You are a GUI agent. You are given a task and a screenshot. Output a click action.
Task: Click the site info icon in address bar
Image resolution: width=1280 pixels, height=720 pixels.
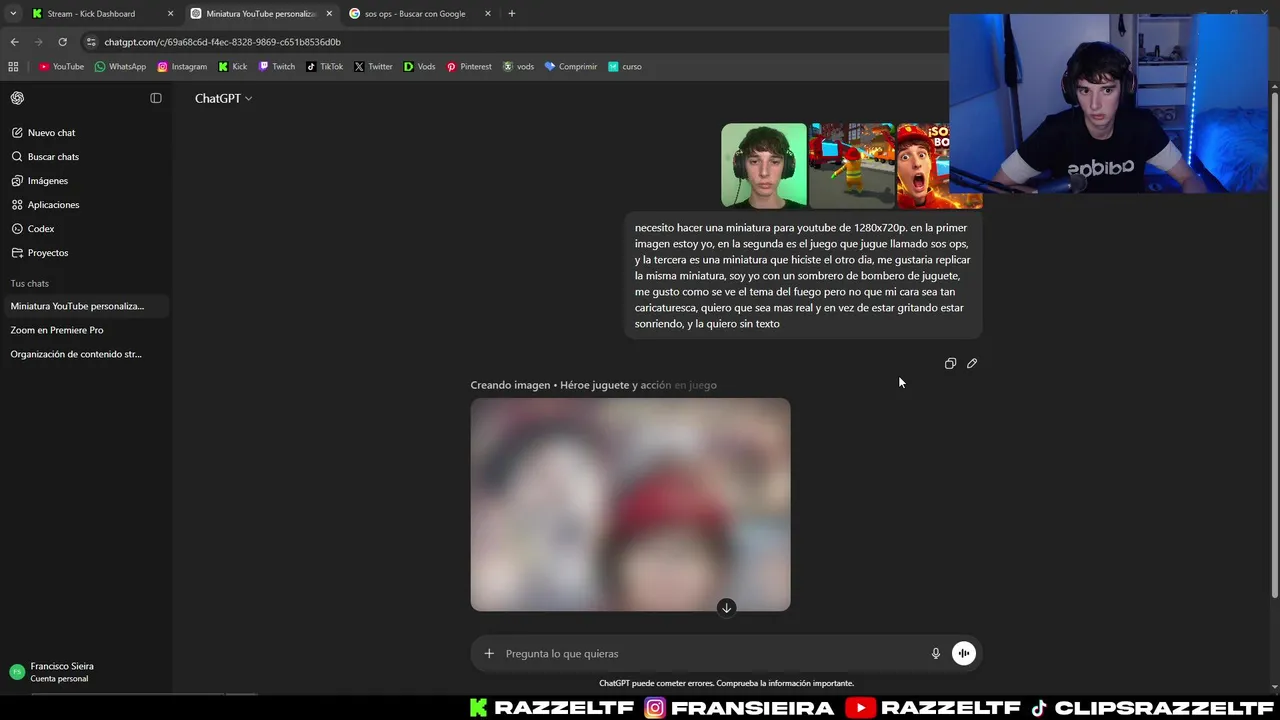[x=91, y=42]
